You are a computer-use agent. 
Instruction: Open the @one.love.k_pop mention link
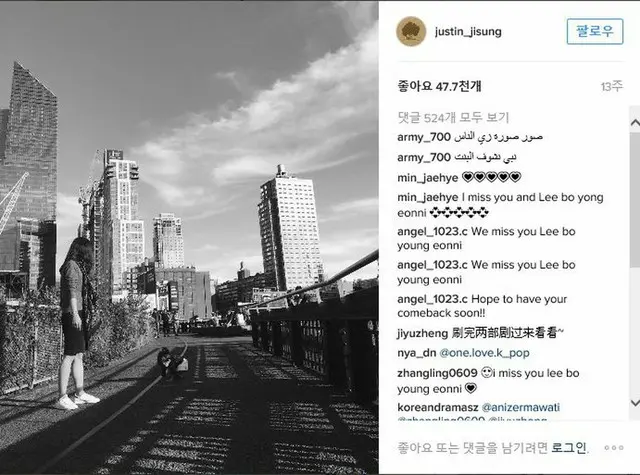(x=484, y=353)
